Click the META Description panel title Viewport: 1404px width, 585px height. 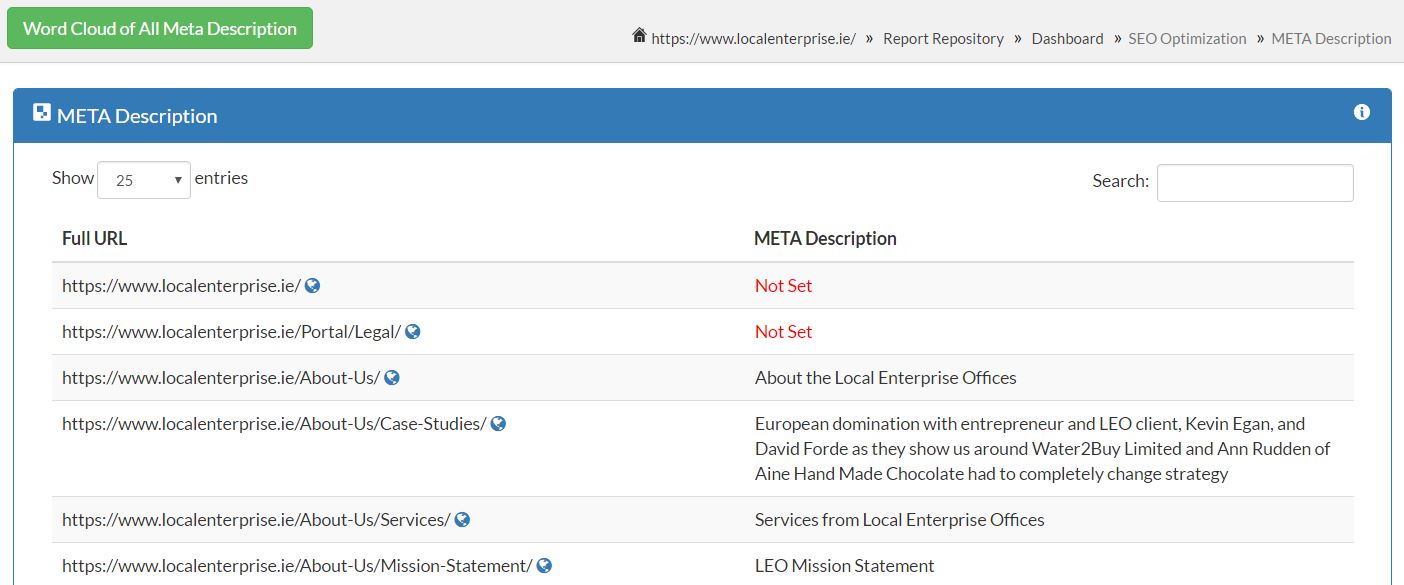137,115
